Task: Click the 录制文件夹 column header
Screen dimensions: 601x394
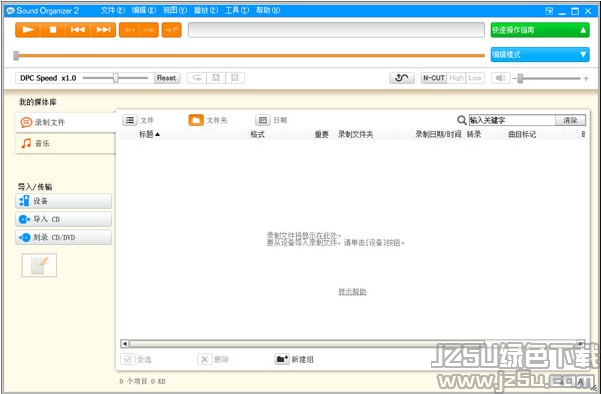Action: tap(355, 134)
